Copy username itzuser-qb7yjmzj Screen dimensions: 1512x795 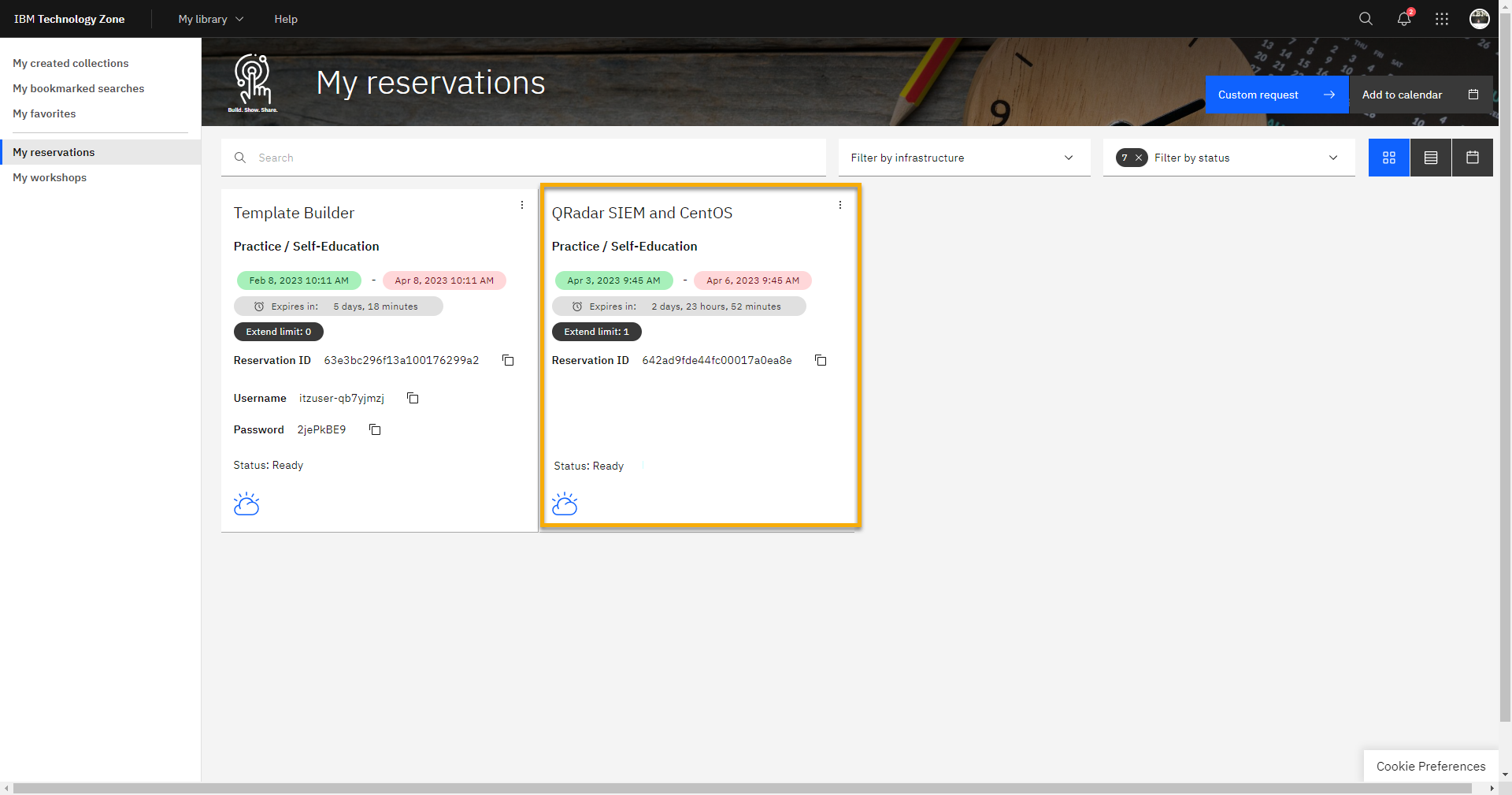pos(413,398)
